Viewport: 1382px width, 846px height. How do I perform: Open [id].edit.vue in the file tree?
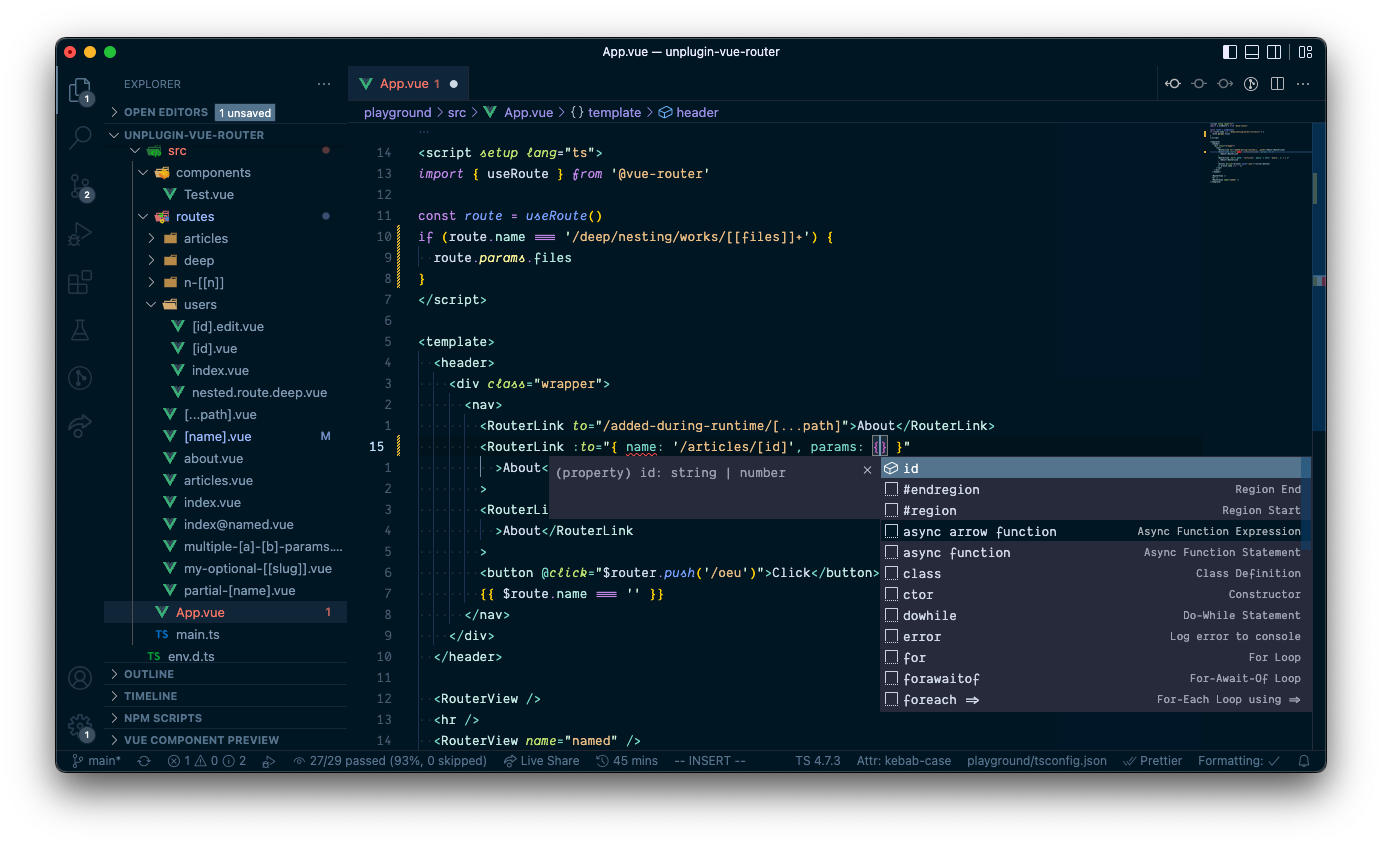coord(228,327)
